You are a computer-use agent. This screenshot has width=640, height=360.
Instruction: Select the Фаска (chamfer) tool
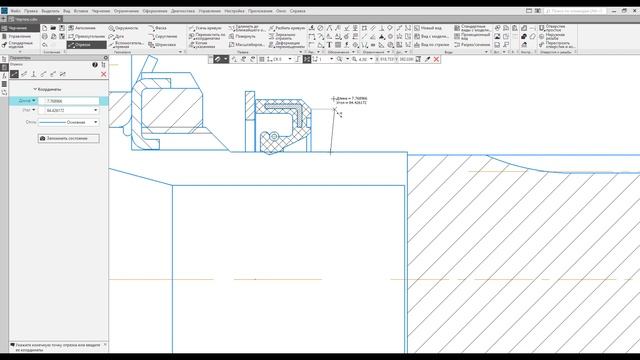tap(158, 28)
